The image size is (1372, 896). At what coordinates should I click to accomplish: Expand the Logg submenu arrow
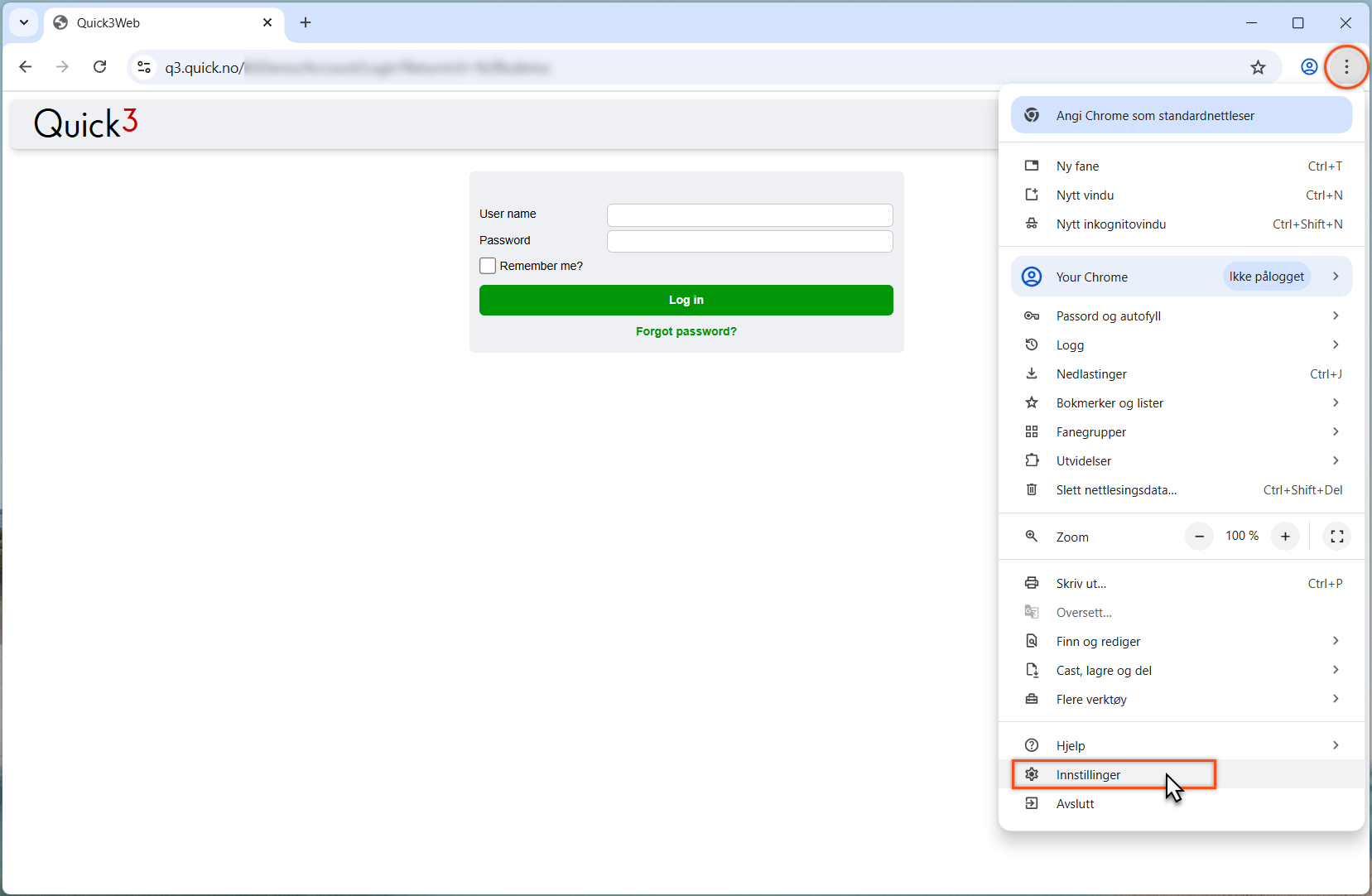click(1336, 344)
